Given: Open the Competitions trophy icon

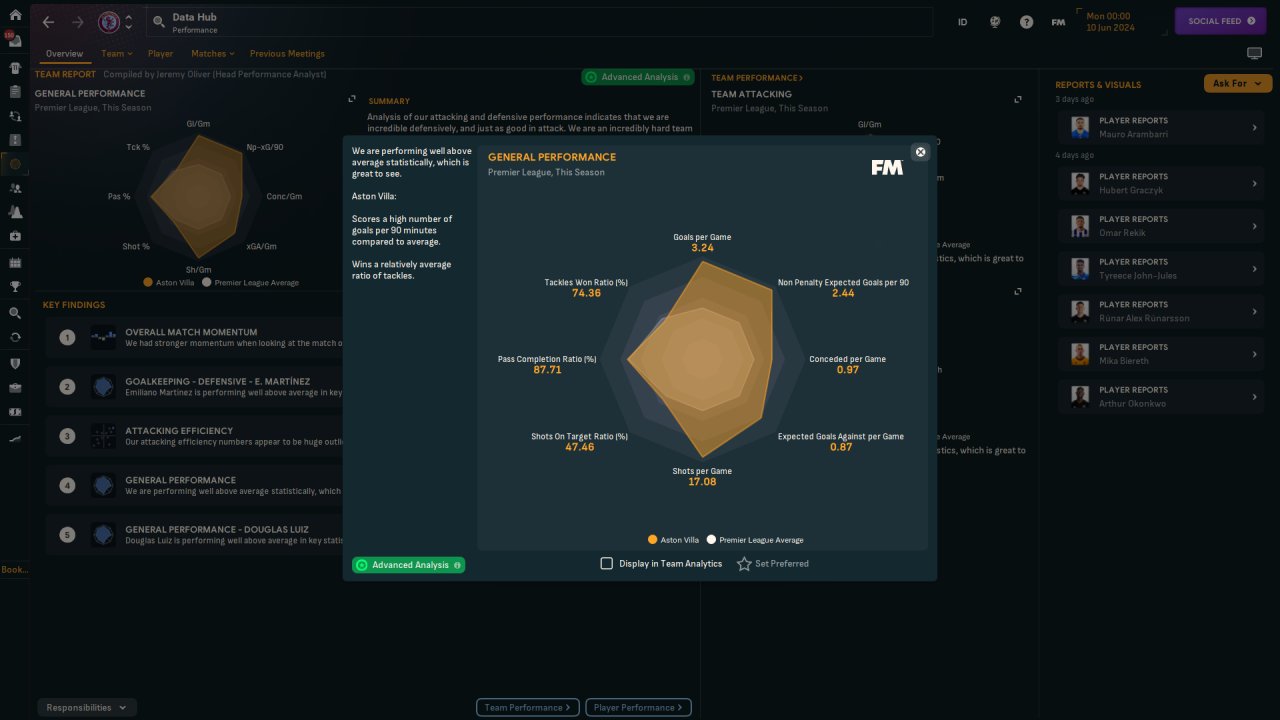Looking at the screenshot, I should pos(15,286).
